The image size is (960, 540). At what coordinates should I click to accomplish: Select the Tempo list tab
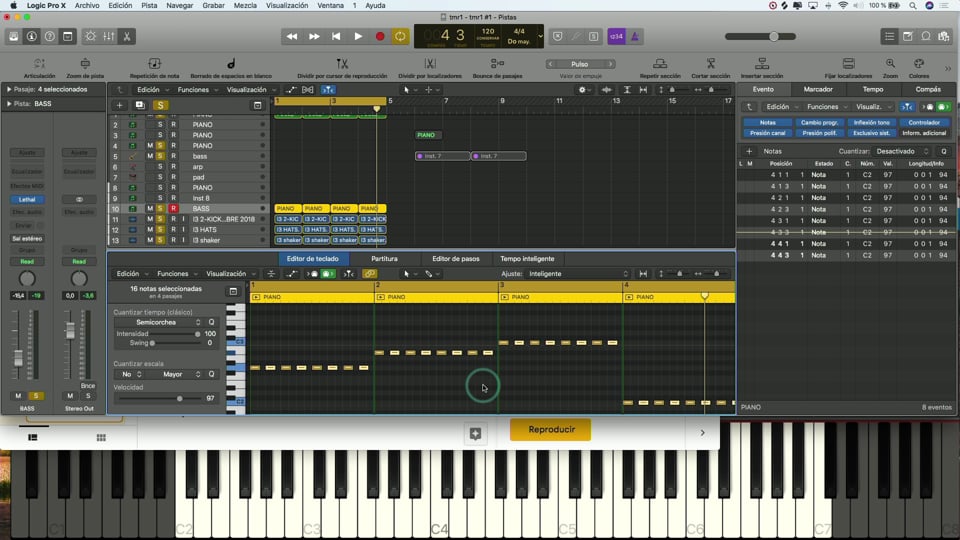point(872,89)
